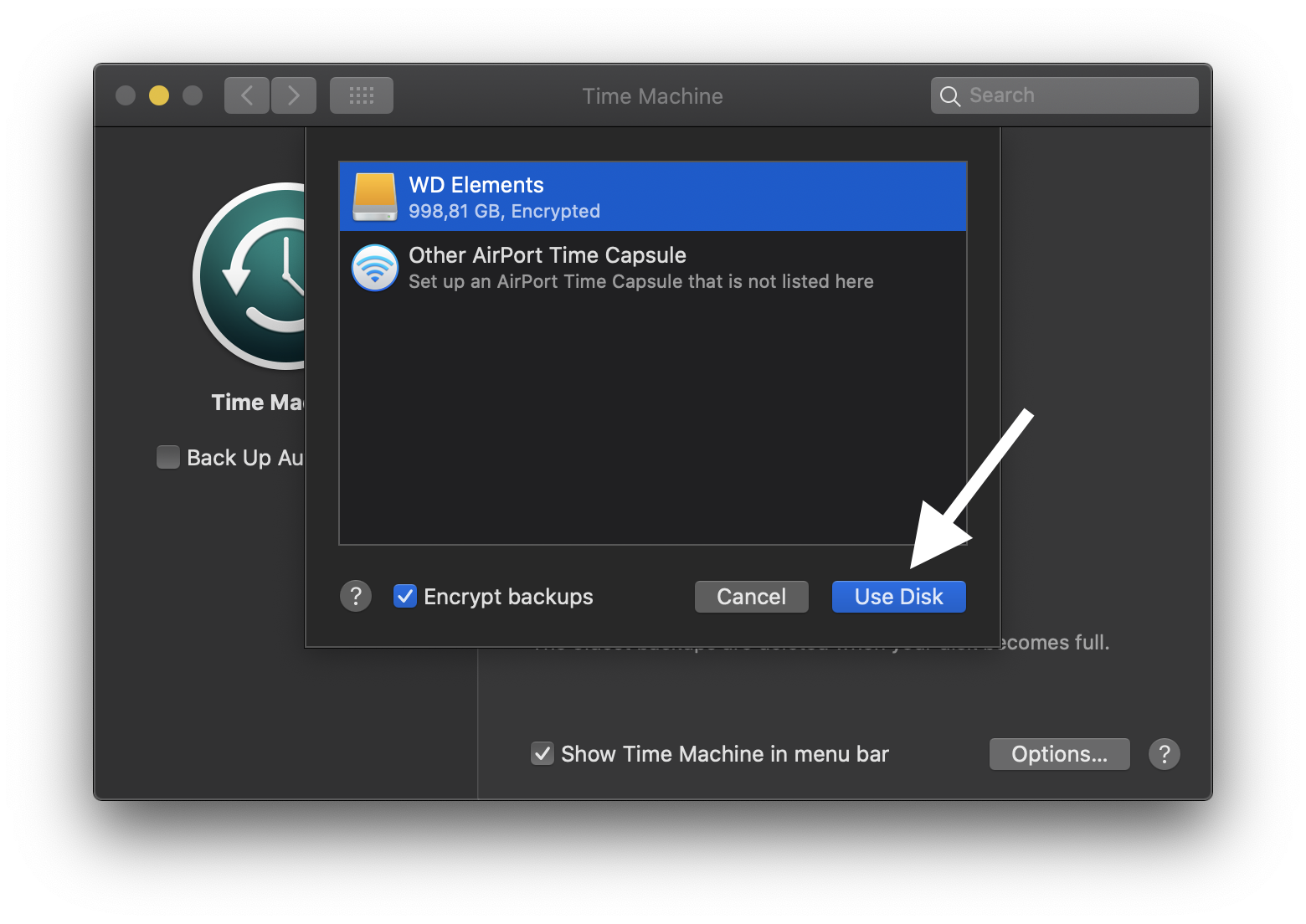The image size is (1306, 924).
Task: Click the 998,81 GB, Encrypted text
Action: (x=504, y=211)
